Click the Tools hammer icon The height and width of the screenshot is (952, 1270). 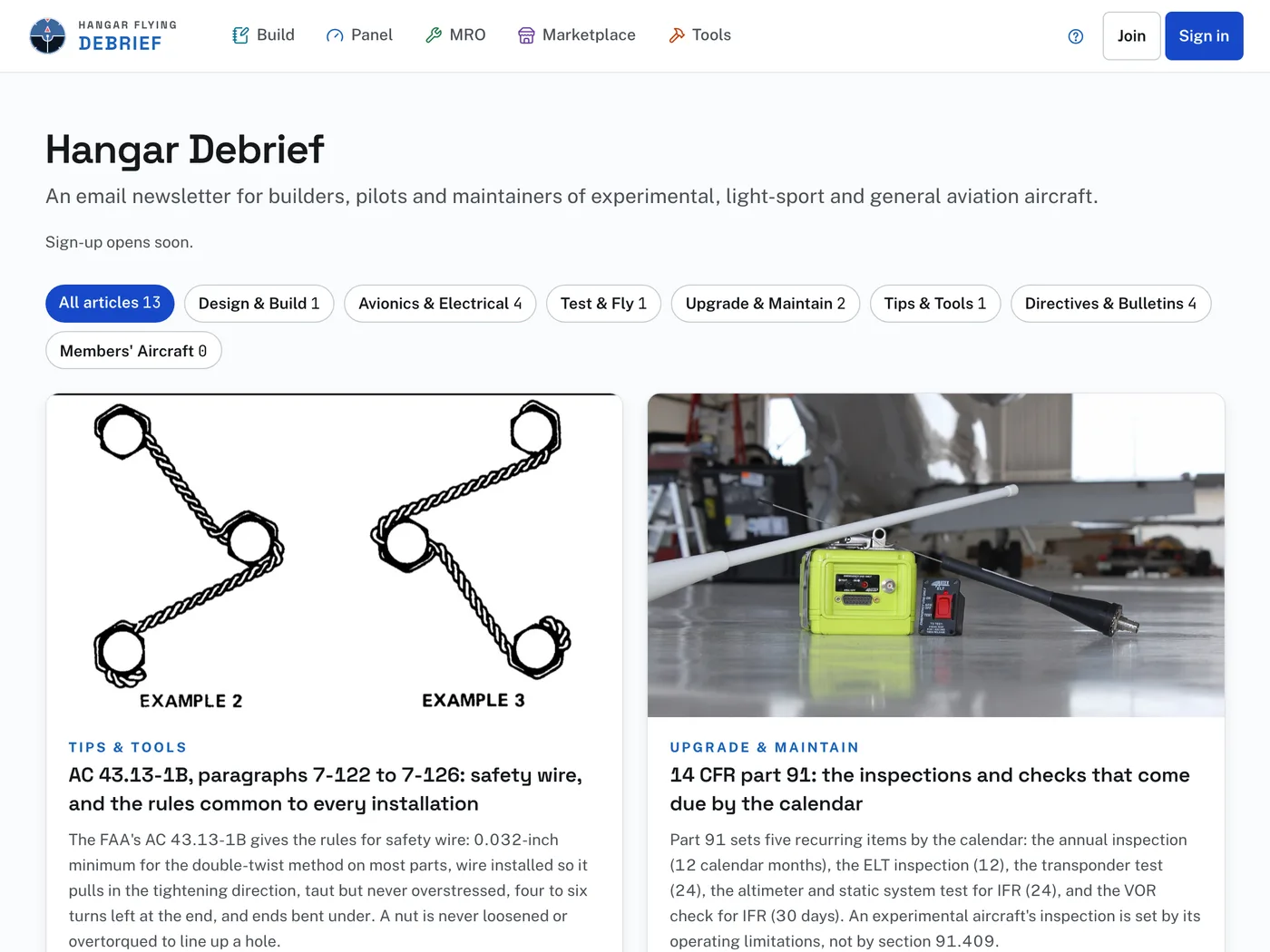[x=677, y=35]
